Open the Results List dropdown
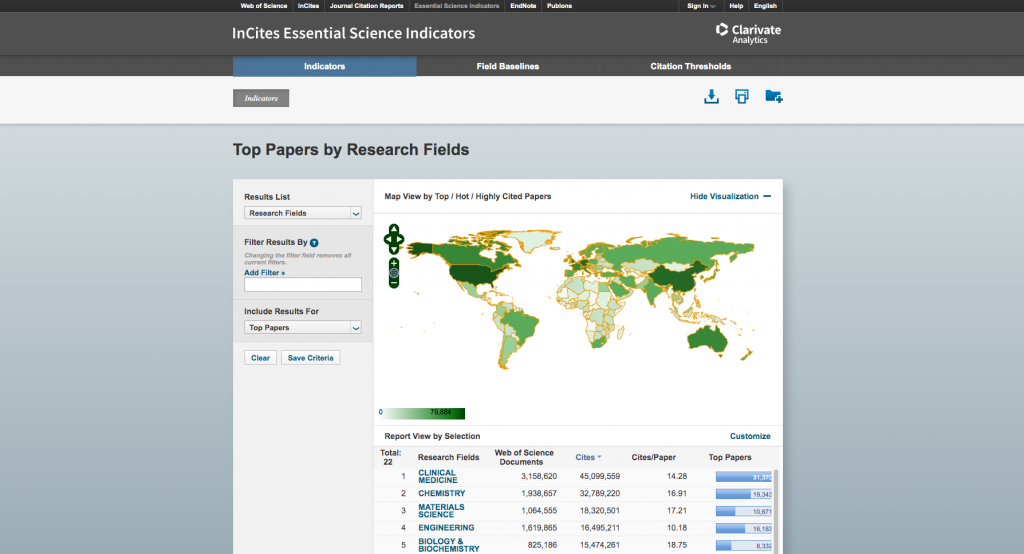 point(303,213)
